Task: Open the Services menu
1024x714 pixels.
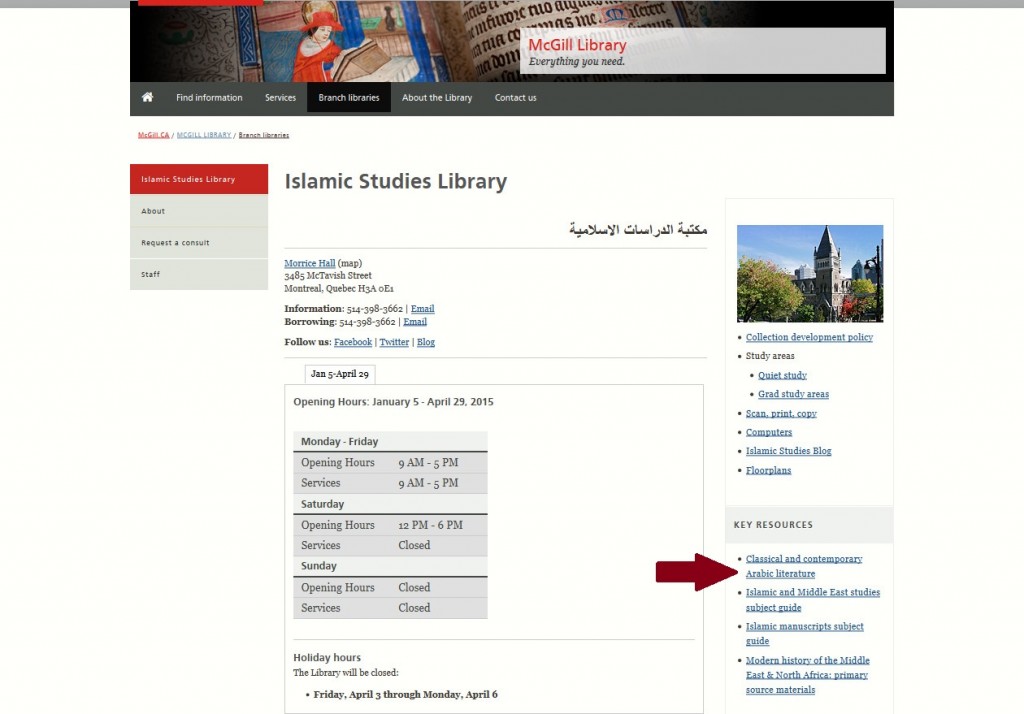Action: coord(280,97)
